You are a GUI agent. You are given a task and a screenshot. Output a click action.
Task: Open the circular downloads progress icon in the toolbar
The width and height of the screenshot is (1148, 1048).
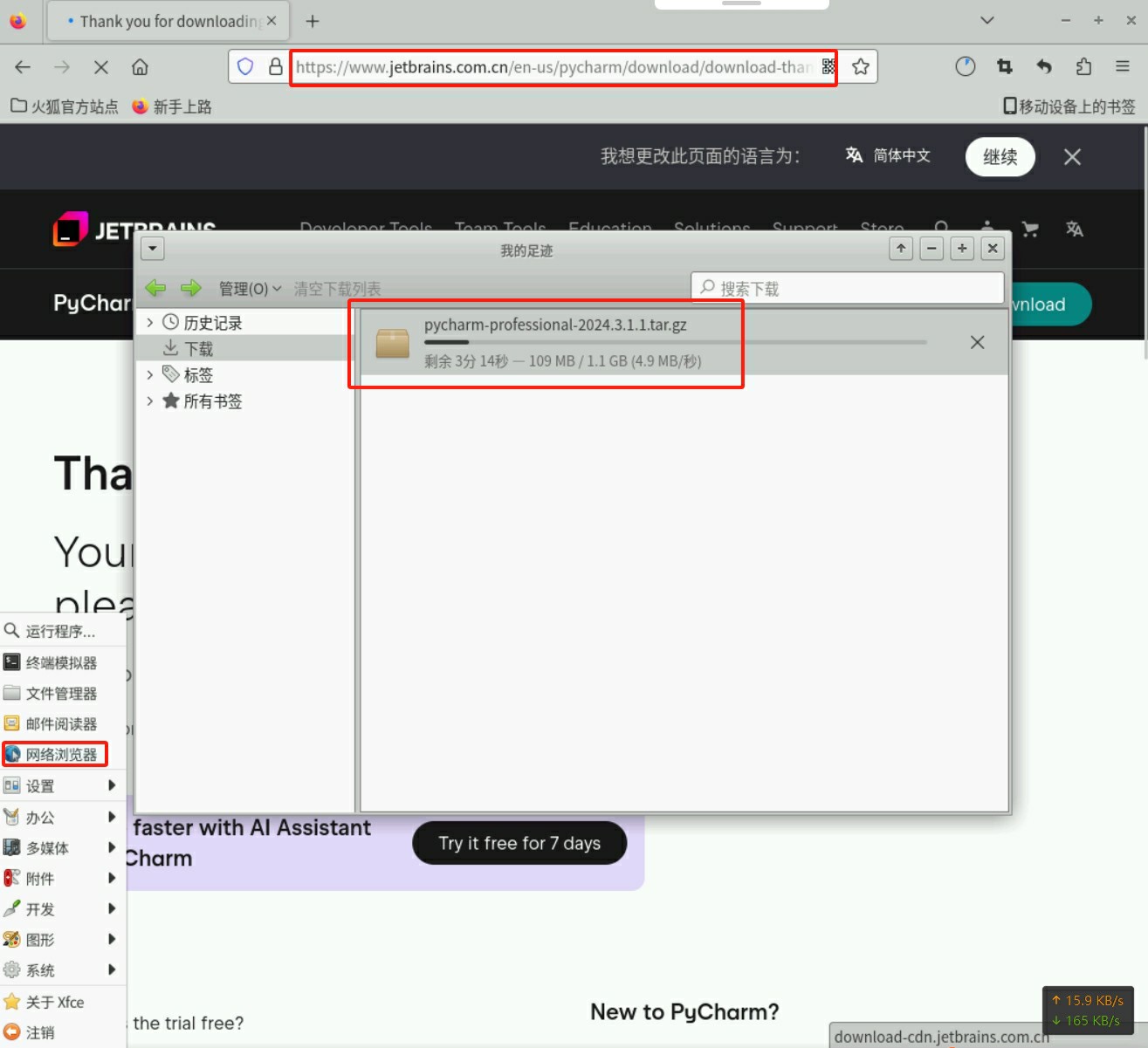(965, 66)
